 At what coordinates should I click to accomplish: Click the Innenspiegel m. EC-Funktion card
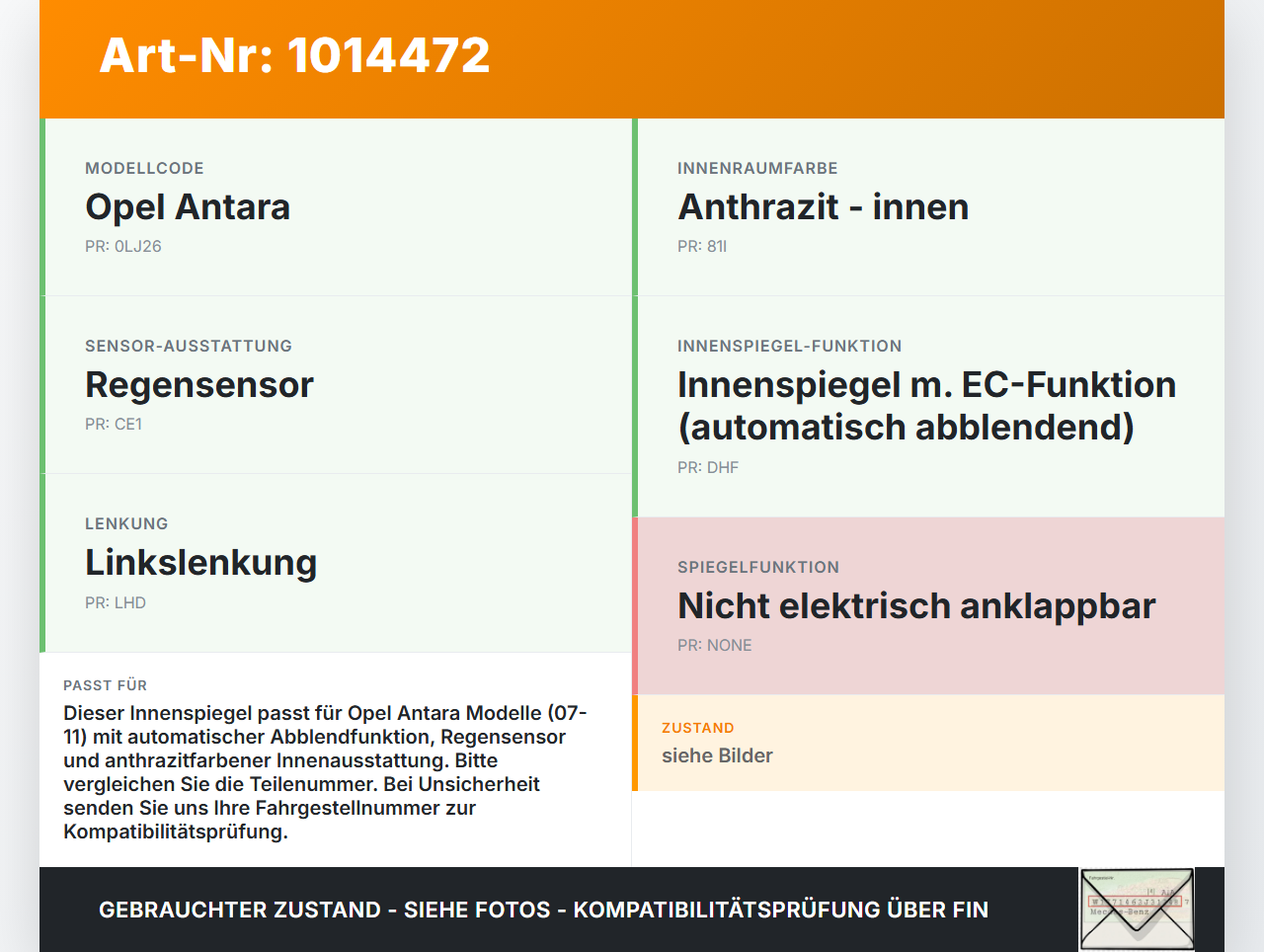[926, 405]
